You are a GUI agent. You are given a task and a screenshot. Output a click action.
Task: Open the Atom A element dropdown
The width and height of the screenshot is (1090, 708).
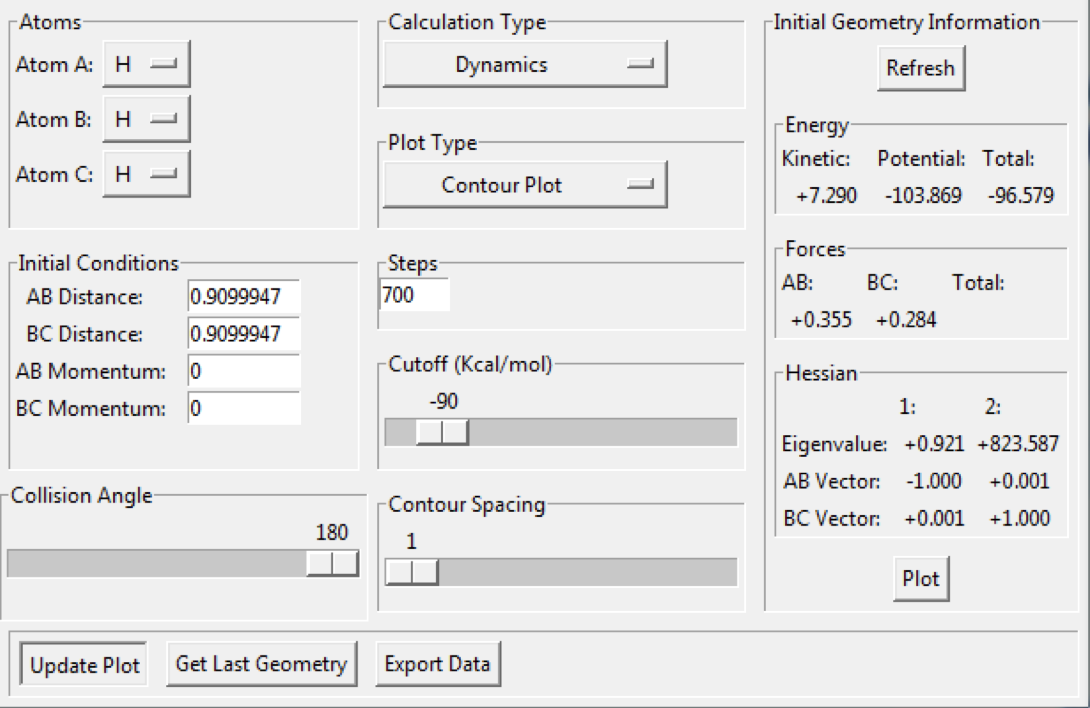click(x=146, y=65)
